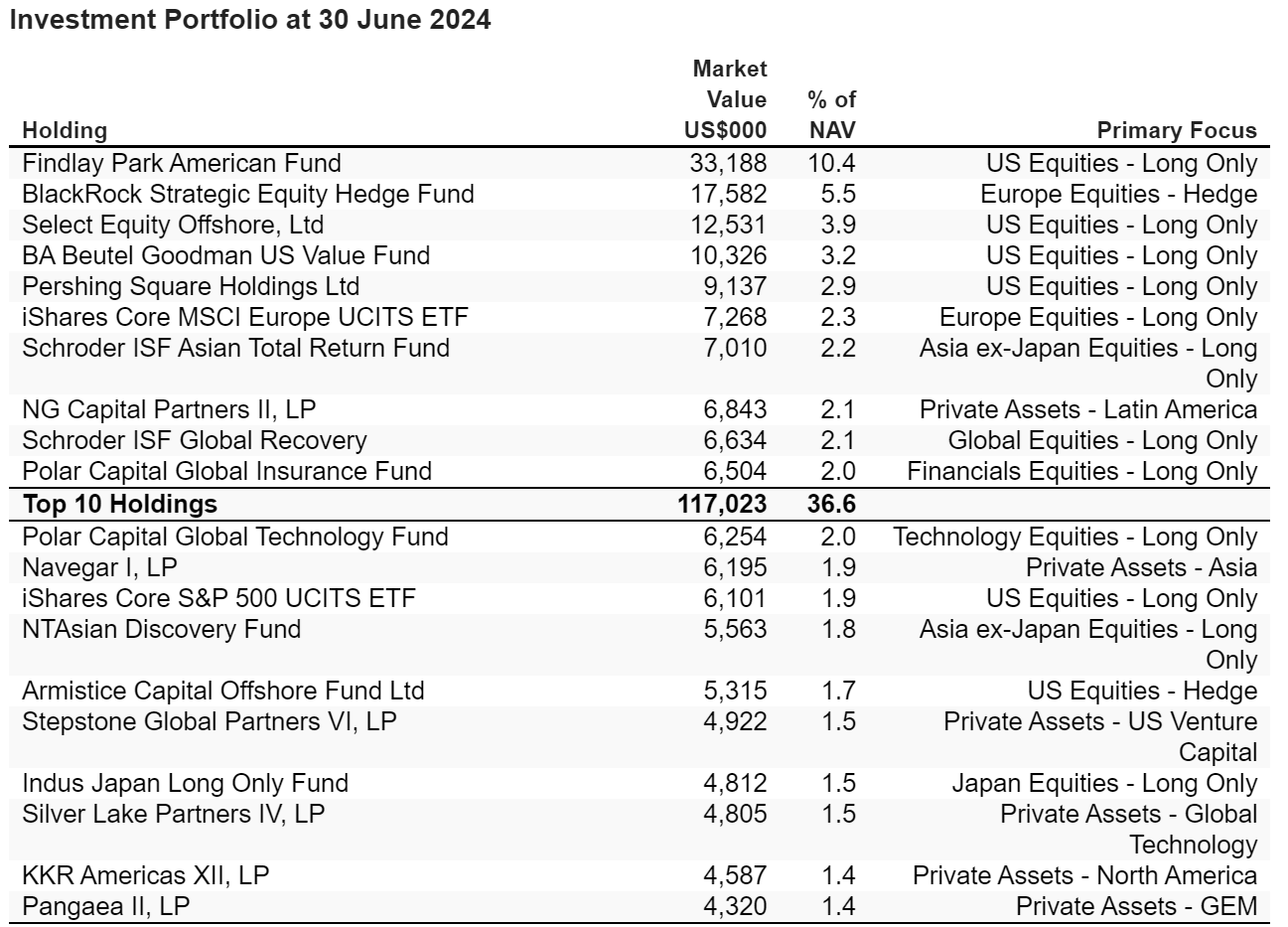Viewport: 1288px width, 927px height.
Task: Click the Findlay Park American Fund holding
Action: [182, 164]
